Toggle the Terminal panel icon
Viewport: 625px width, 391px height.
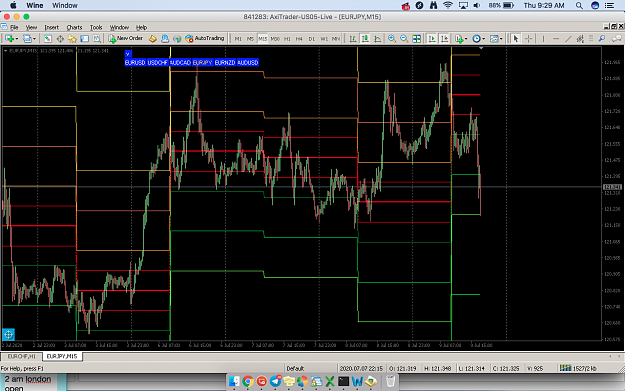(85, 39)
